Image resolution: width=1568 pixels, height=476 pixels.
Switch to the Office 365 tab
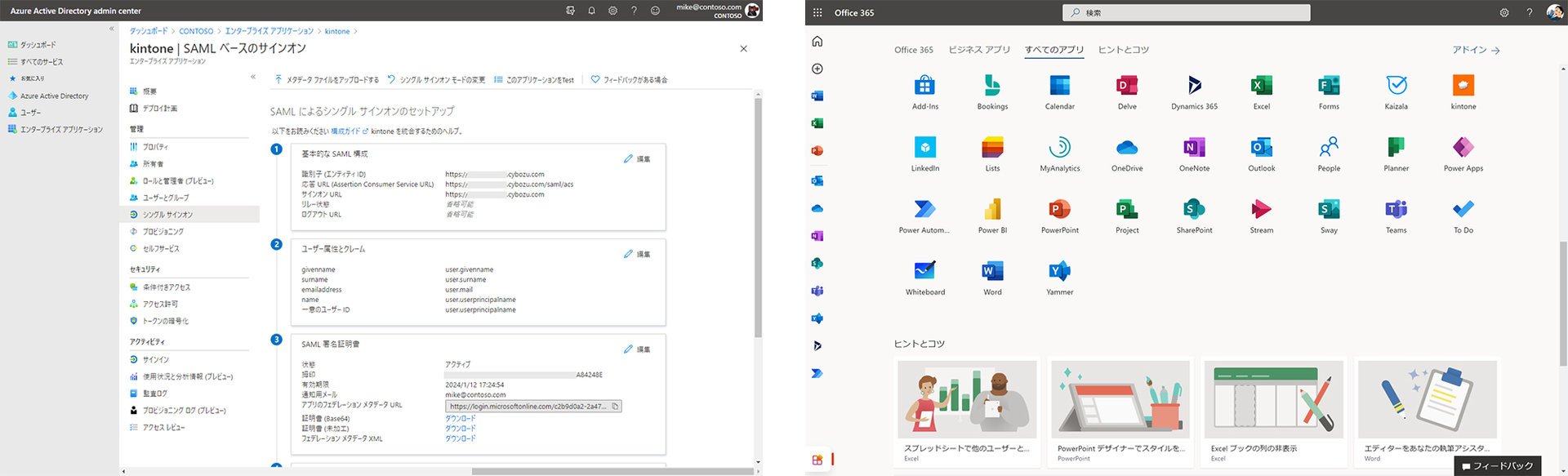[914, 50]
